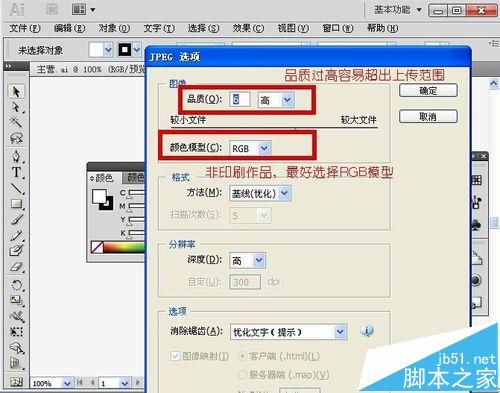500x393 pixels.
Task: Pick a color from the spectrum bar
Action: (x=124, y=247)
